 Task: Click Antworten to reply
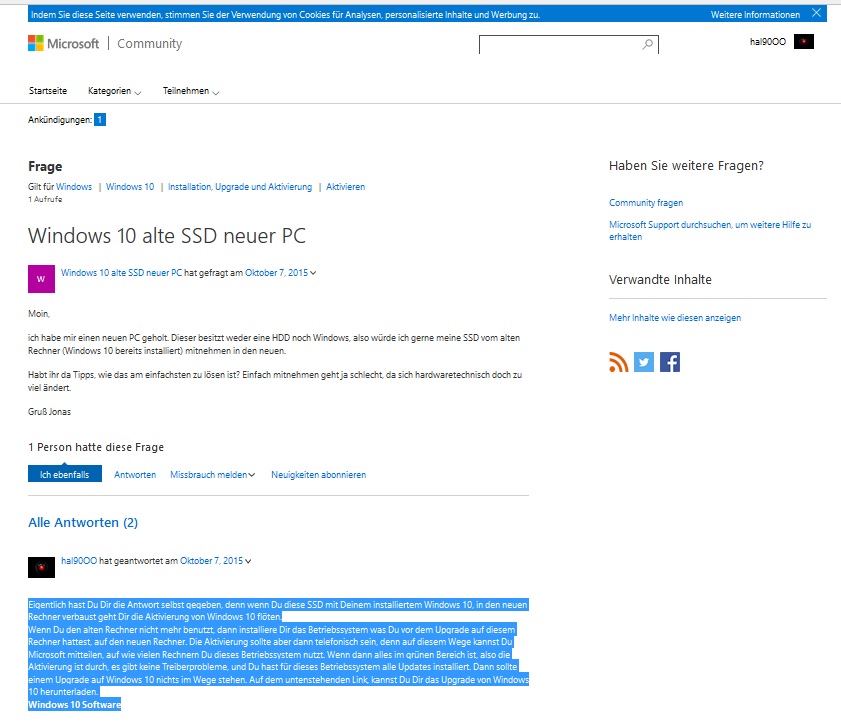click(135, 475)
